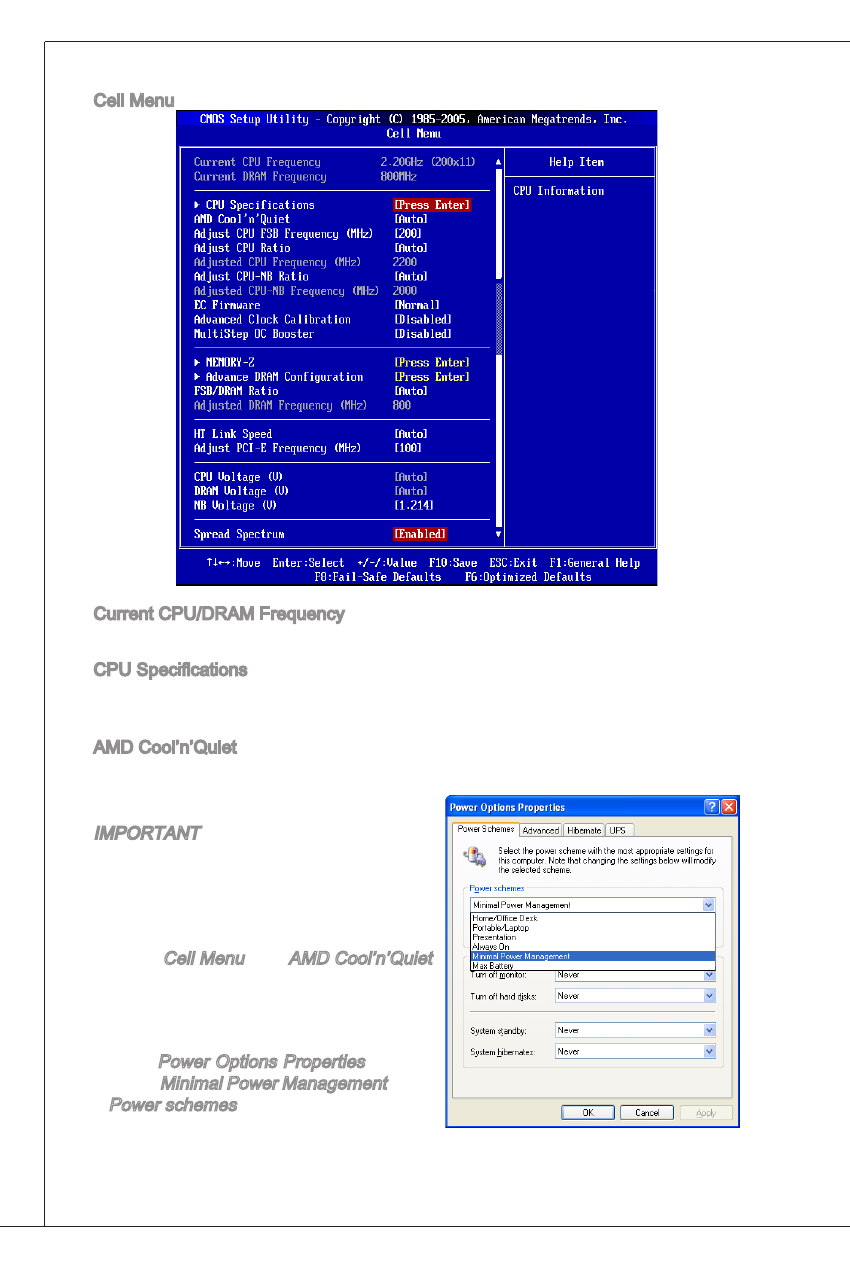850x1276 pixels.
Task: Click the Help Item panel heading
Action: pos(577,162)
